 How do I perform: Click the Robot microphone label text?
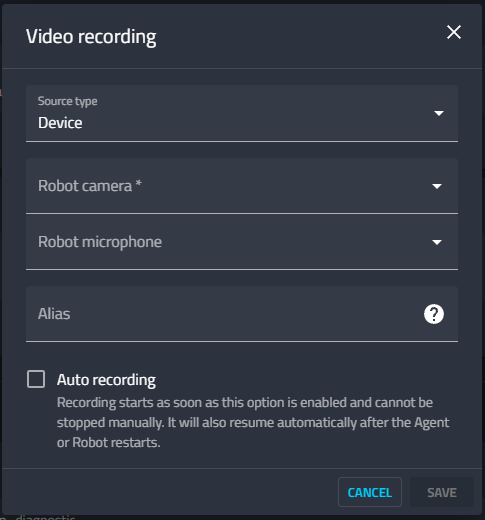100,242
